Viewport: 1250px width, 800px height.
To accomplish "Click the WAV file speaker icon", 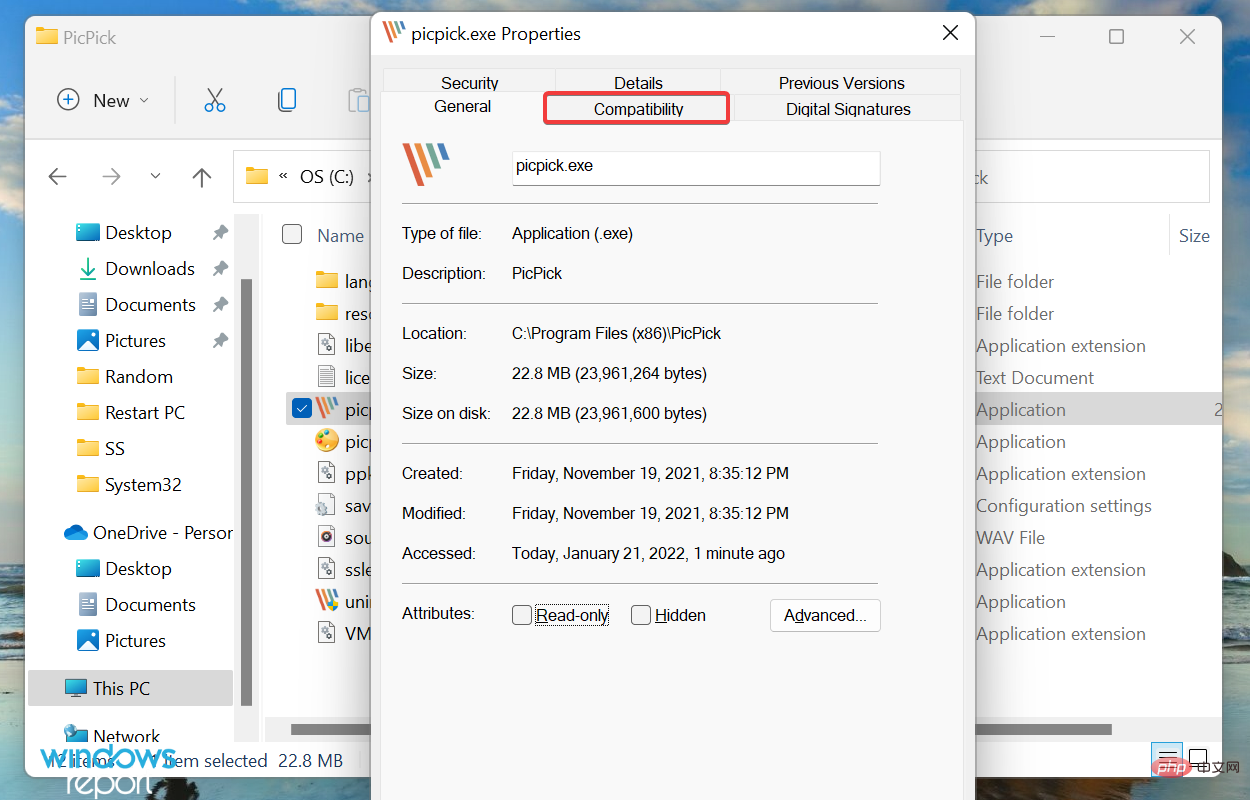I will (x=327, y=537).
